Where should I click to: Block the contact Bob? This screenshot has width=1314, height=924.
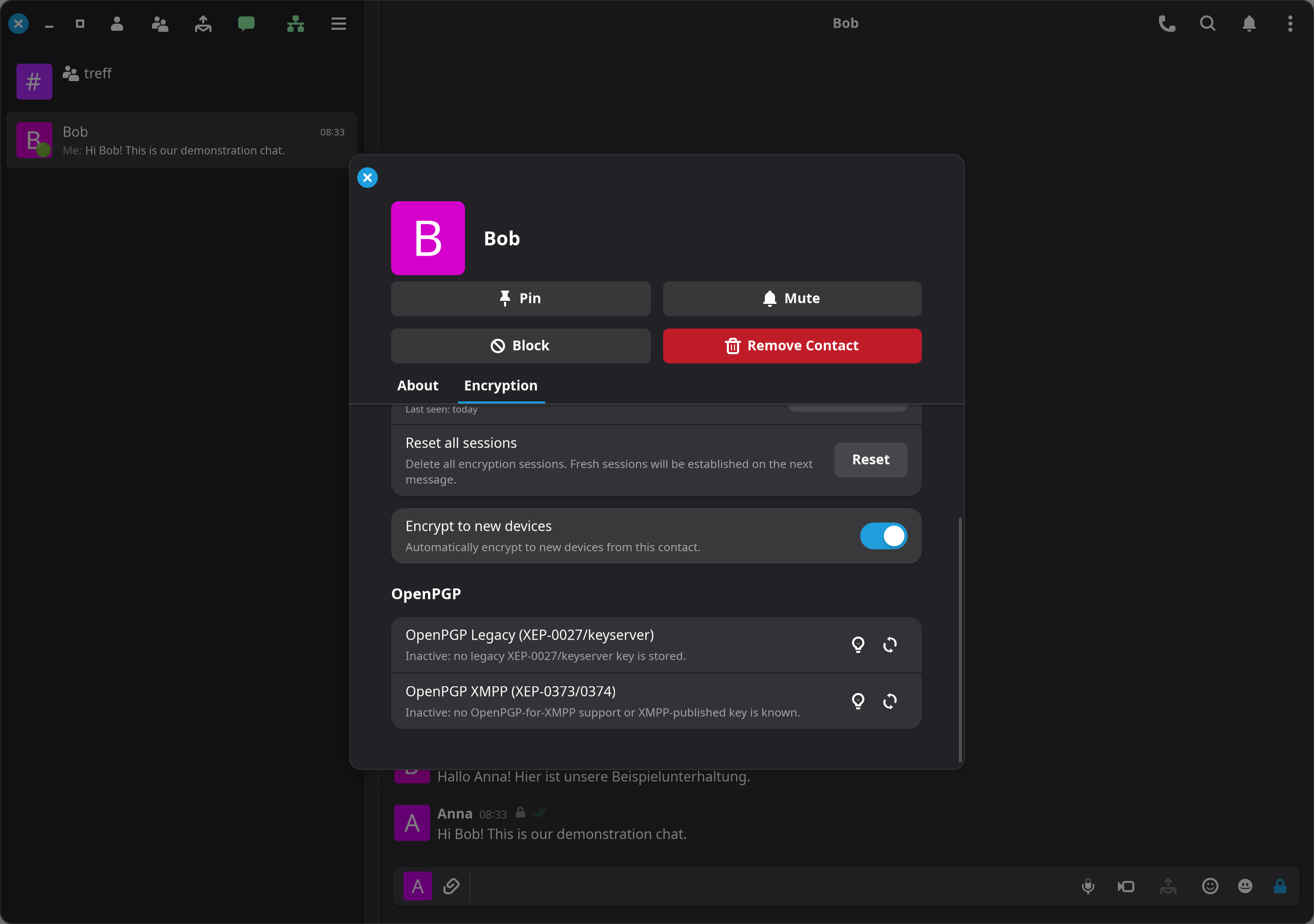520,346
